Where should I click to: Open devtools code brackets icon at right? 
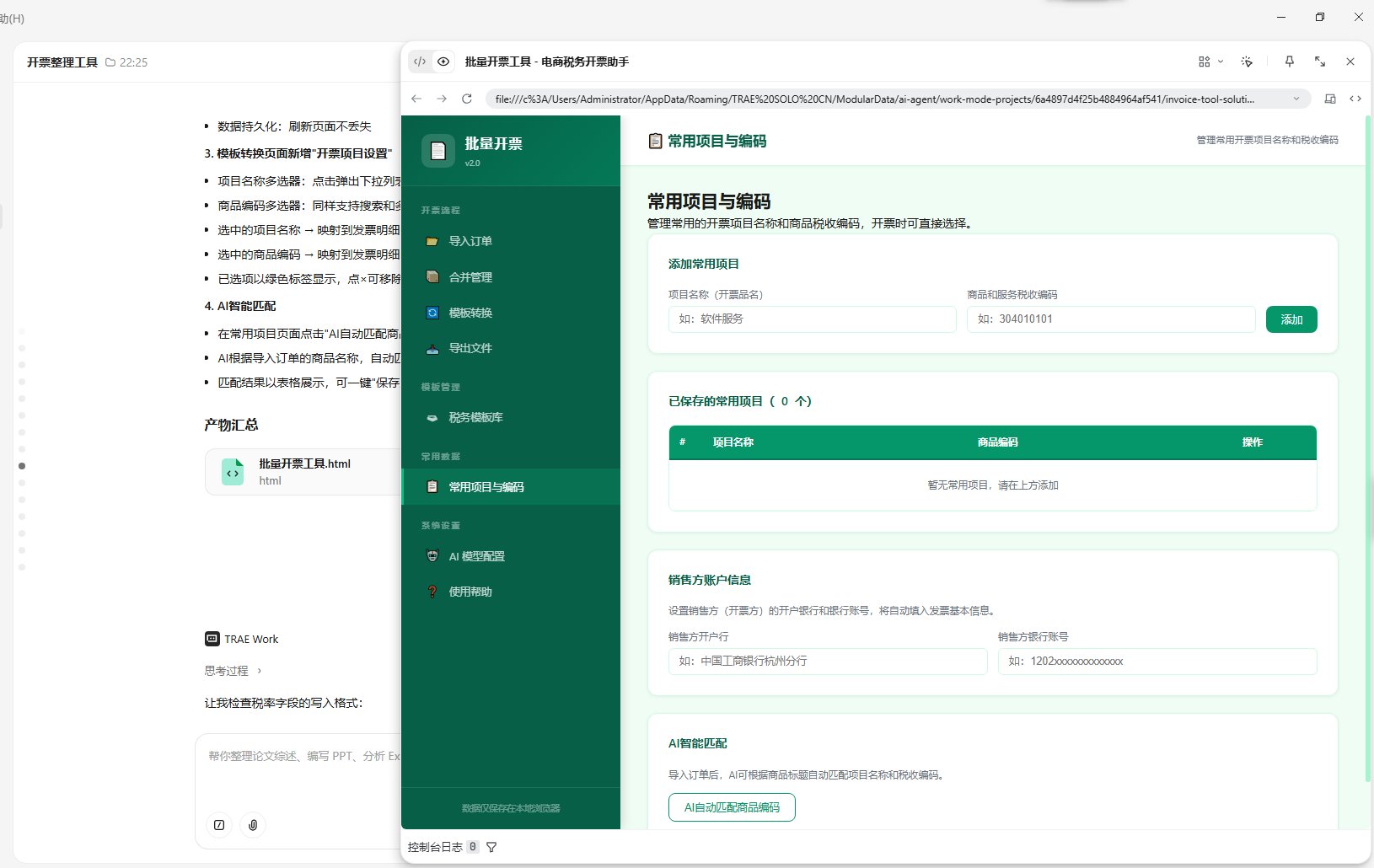(x=1355, y=99)
